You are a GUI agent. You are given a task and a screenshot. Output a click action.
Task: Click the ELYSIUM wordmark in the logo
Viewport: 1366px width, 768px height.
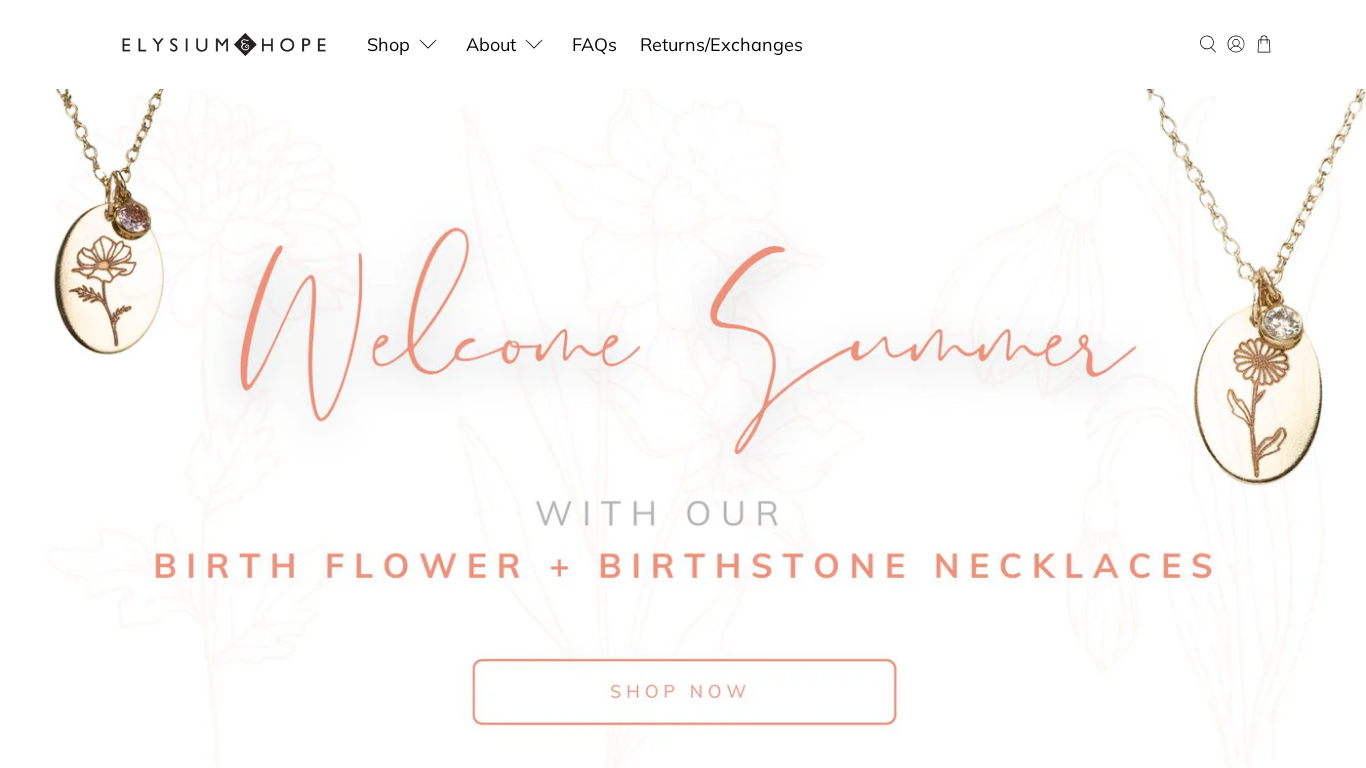(177, 45)
